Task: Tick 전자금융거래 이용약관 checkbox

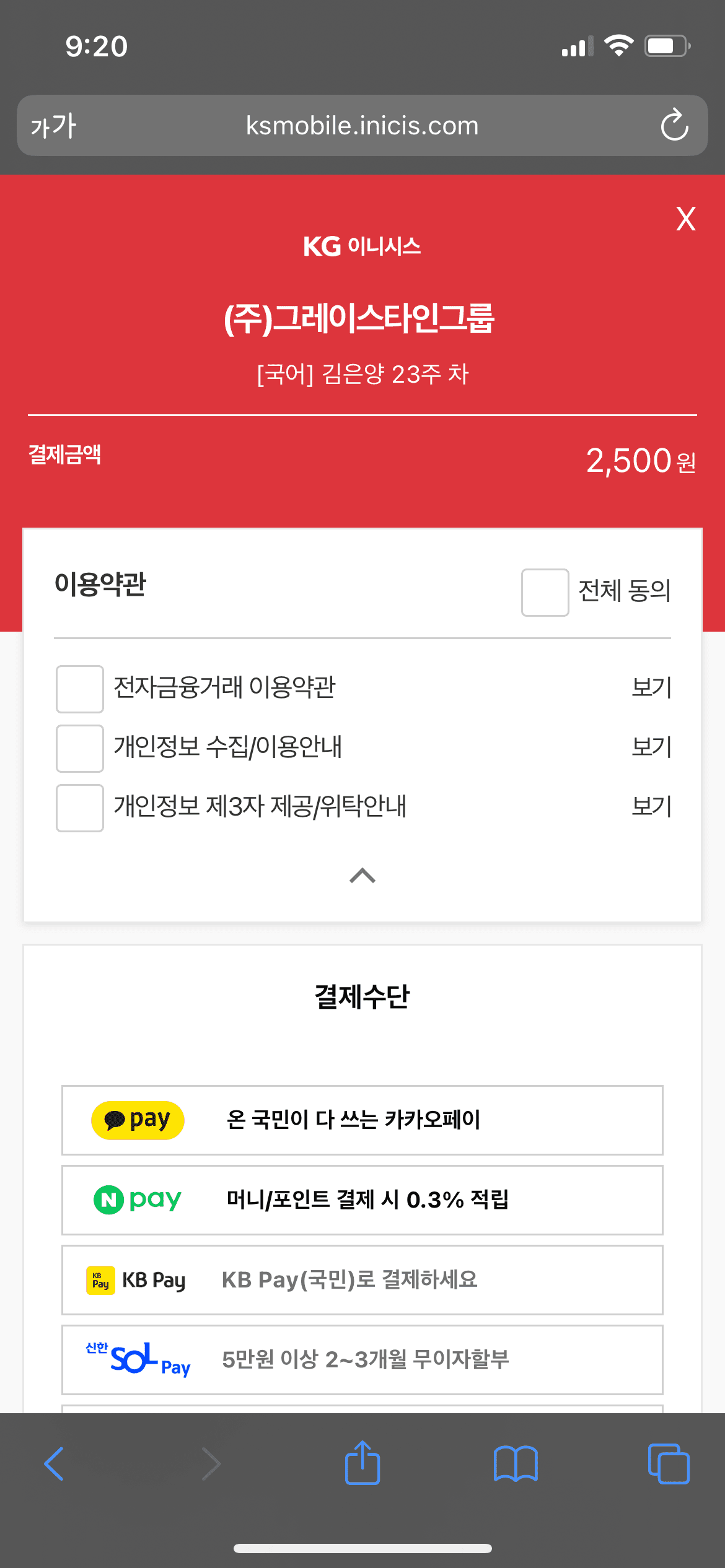Action: tap(80, 689)
